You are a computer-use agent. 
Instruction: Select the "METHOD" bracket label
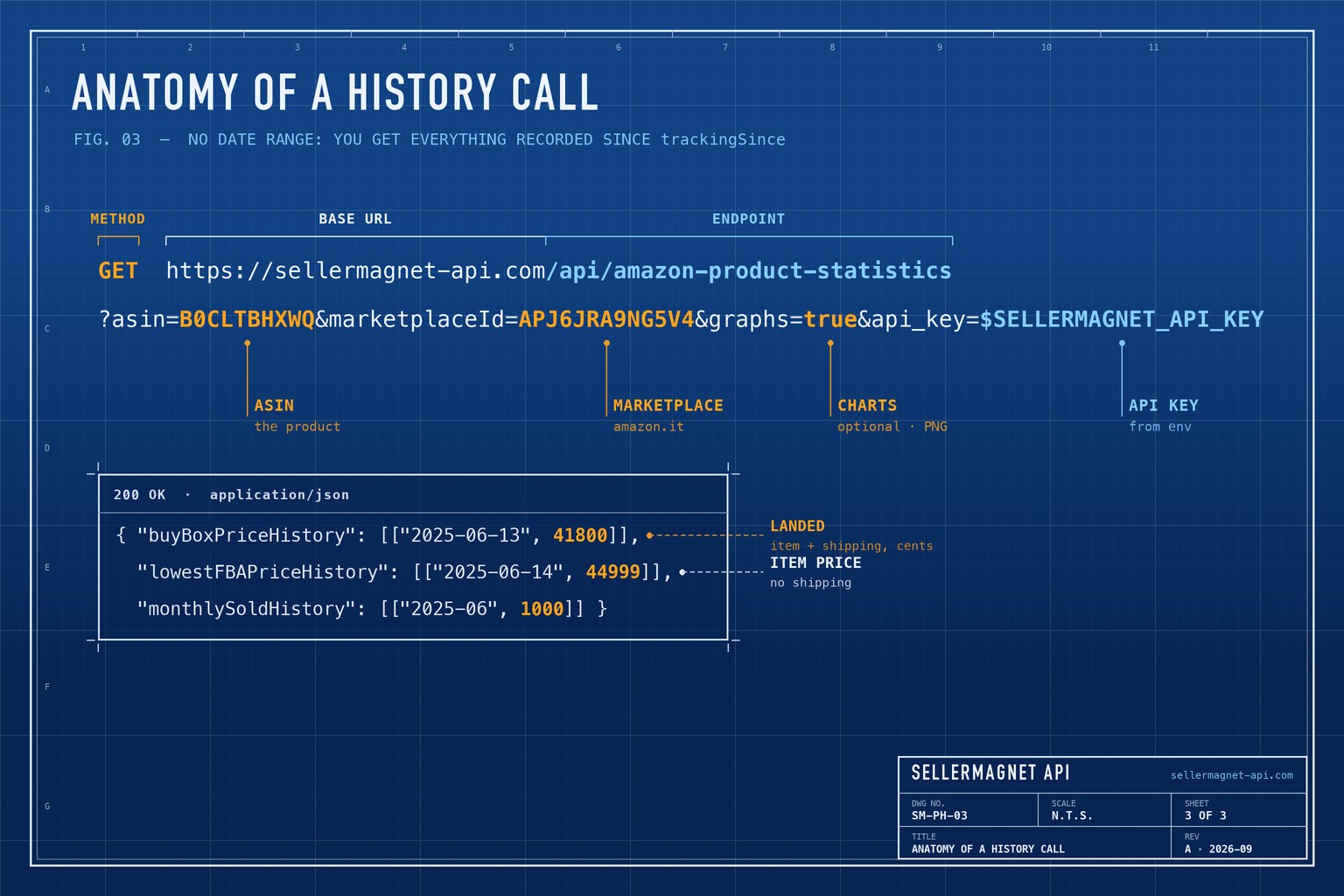coord(118,219)
